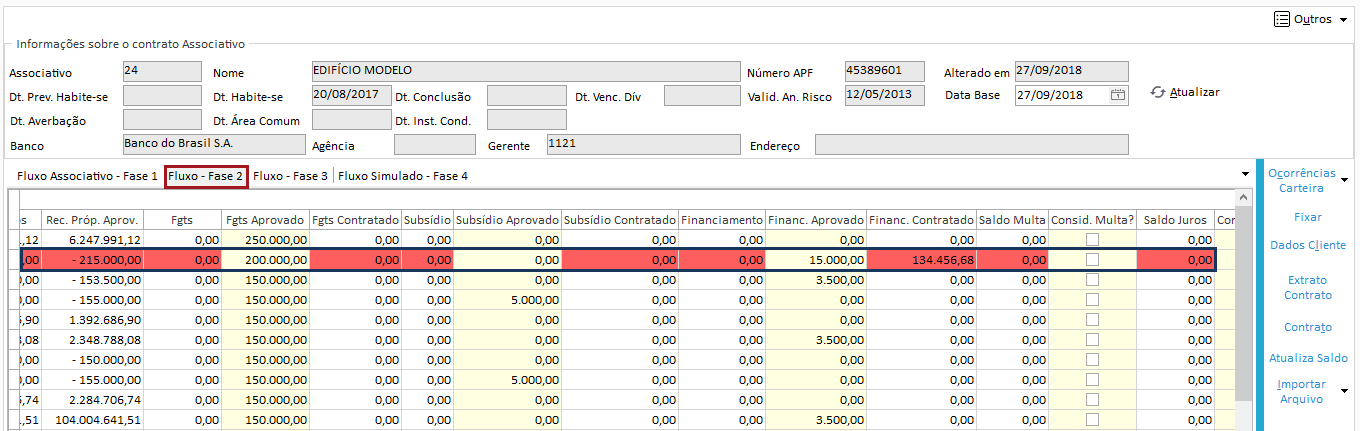Viewport: 1360px width, 431px height.
Task: Expand Ocorrências Carteira dropdown arrow
Action: coord(1345,180)
